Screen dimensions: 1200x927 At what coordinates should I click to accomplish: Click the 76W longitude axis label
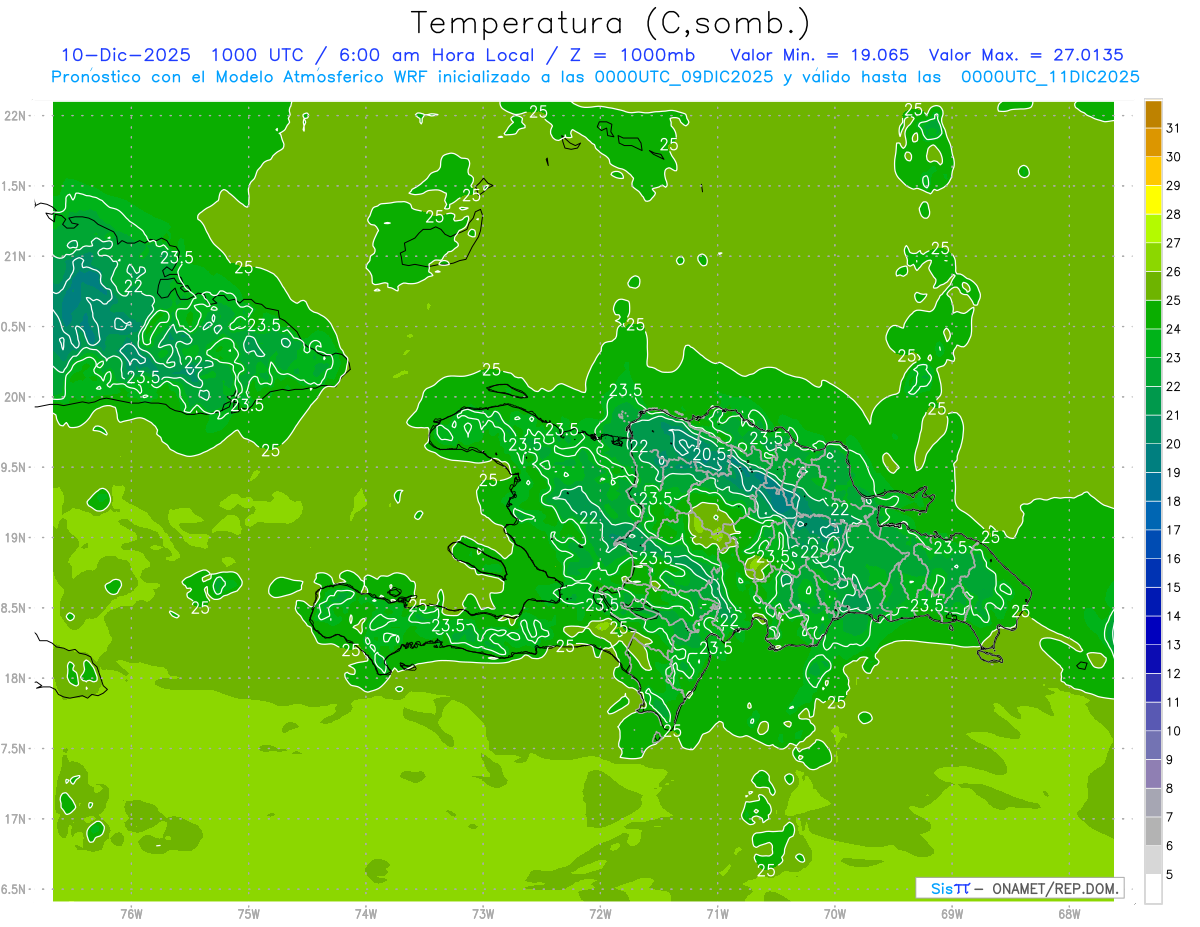click(131, 913)
